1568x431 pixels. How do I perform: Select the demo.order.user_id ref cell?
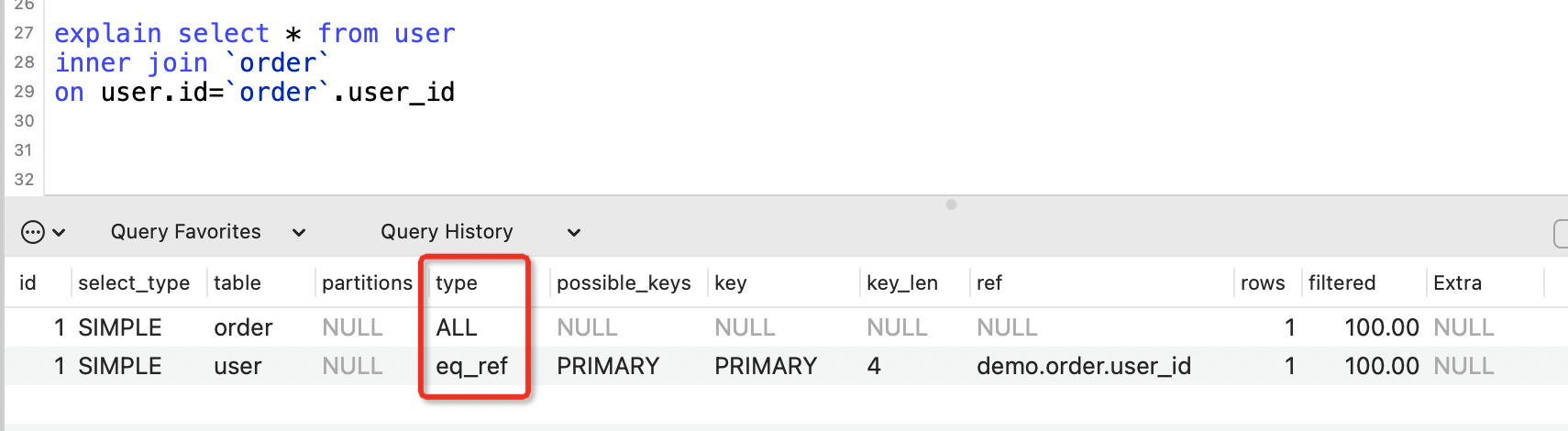pos(1084,366)
